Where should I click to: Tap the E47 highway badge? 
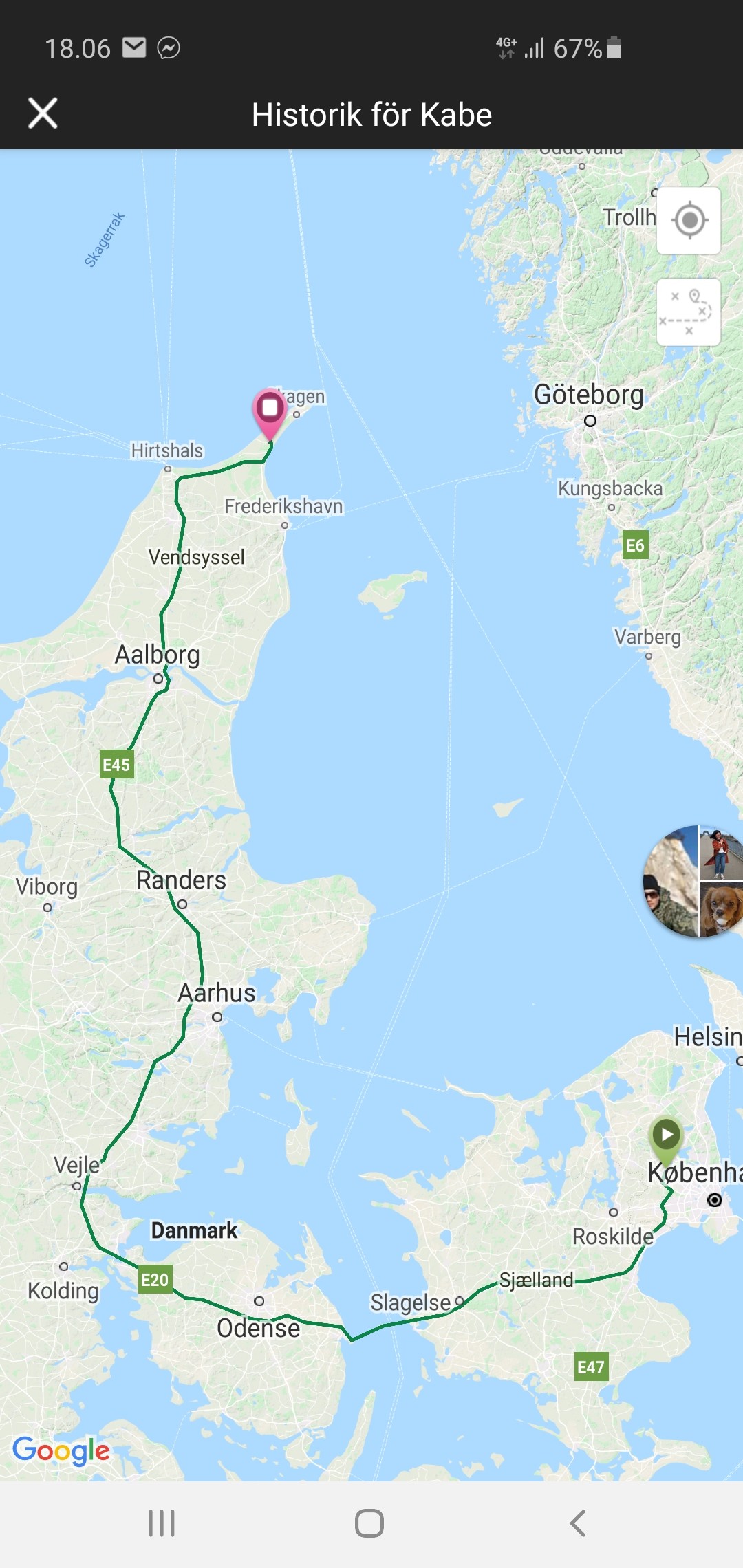click(591, 1366)
